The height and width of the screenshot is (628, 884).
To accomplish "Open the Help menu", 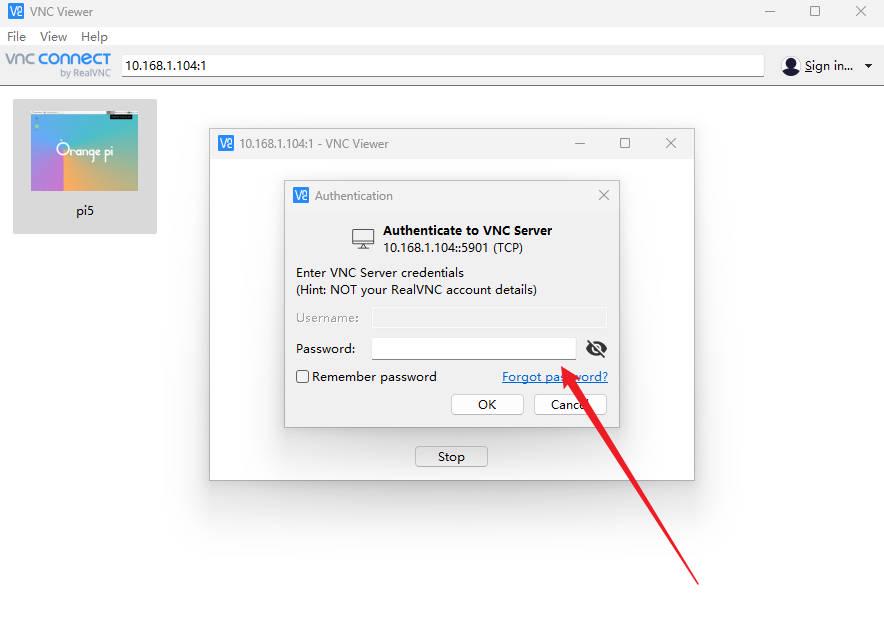I will 94,37.
